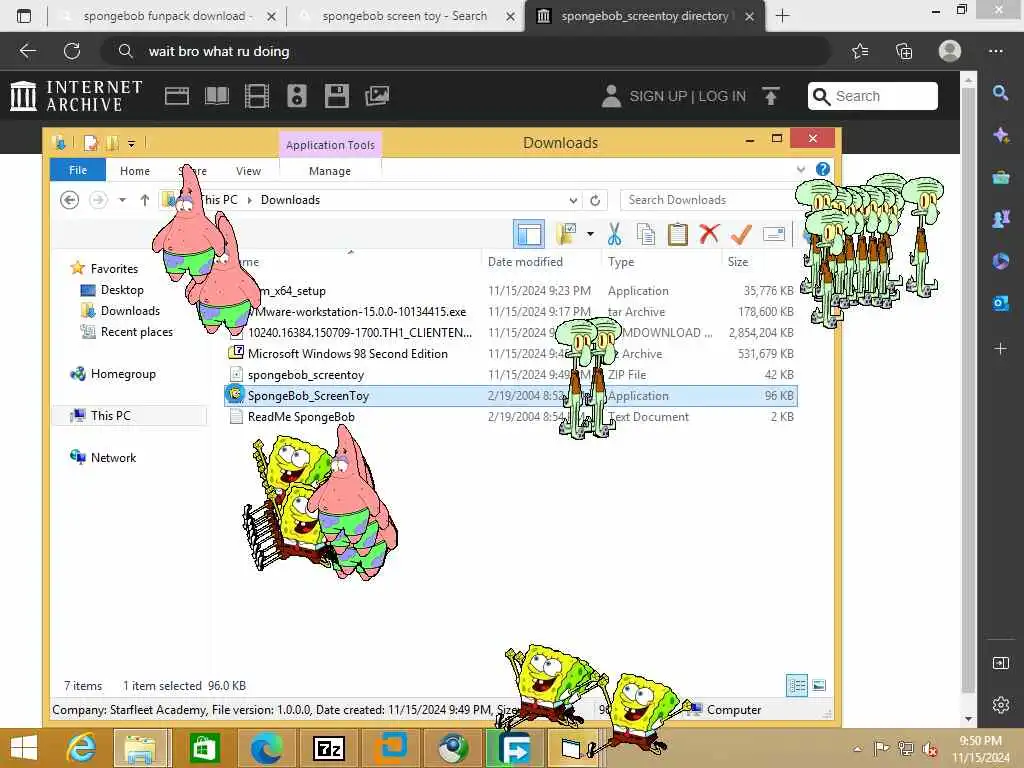This screenshot has height=768, width=1024.
Task: Click the Cut scissors icon
Action: pyautogui.click(x=614, y=233)
